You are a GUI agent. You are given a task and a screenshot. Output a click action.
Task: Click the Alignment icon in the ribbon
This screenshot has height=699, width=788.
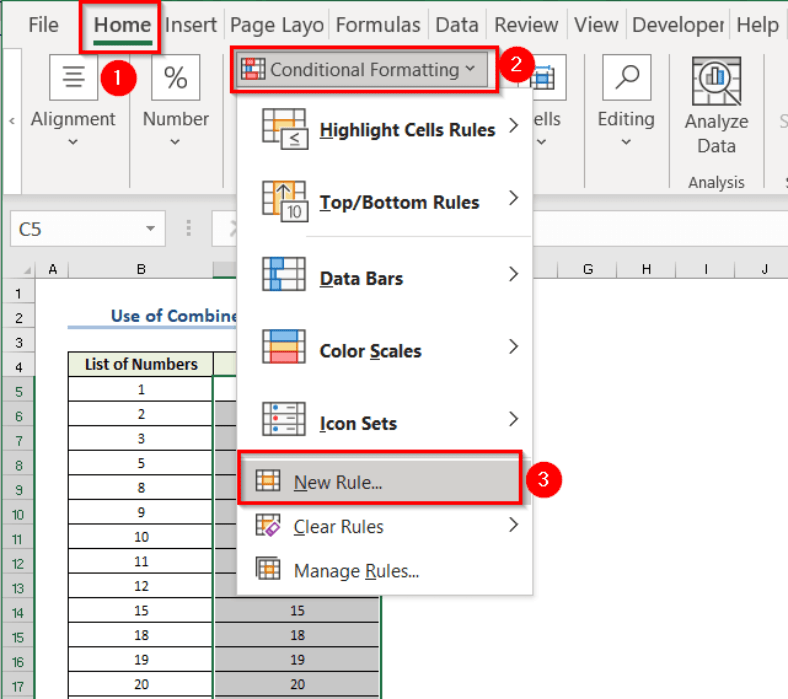coord(73,77)
